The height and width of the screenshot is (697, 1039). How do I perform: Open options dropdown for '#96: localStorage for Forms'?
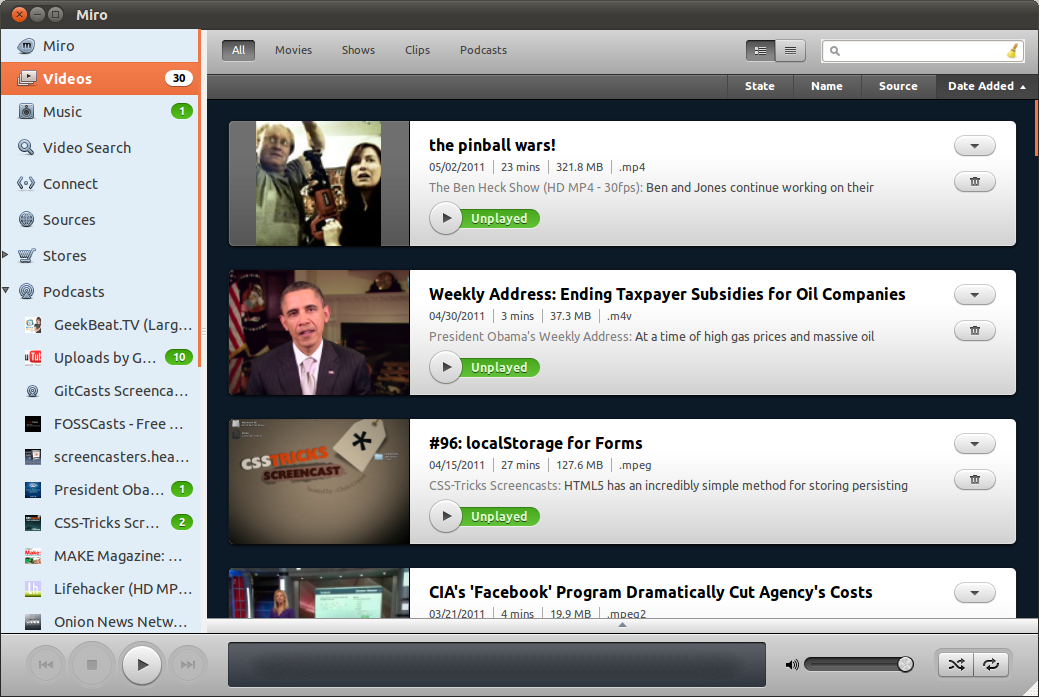point(975,444)
